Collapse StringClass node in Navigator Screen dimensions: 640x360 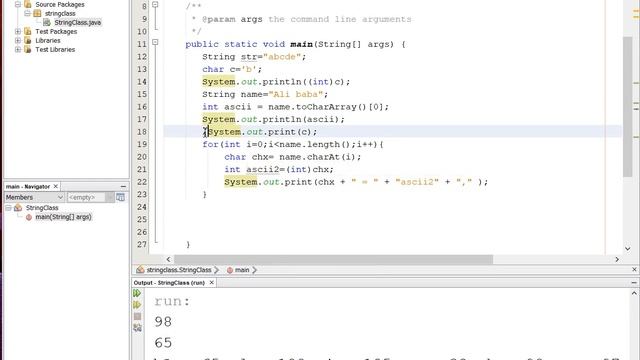[8, 208]
